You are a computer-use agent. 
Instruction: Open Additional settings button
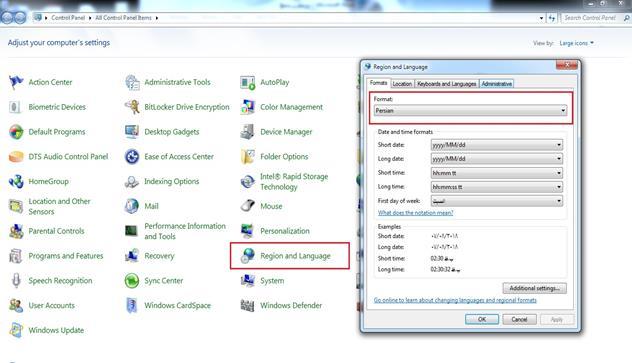[x=534, y=288]
